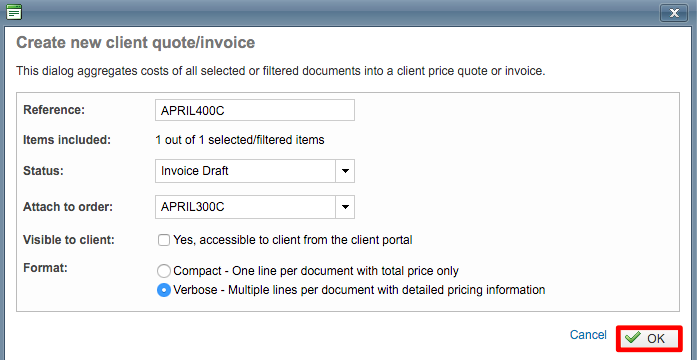This screenshot has height=360, width=697.
Task: Close the dialog with the X button
Action: coord(674,12)
